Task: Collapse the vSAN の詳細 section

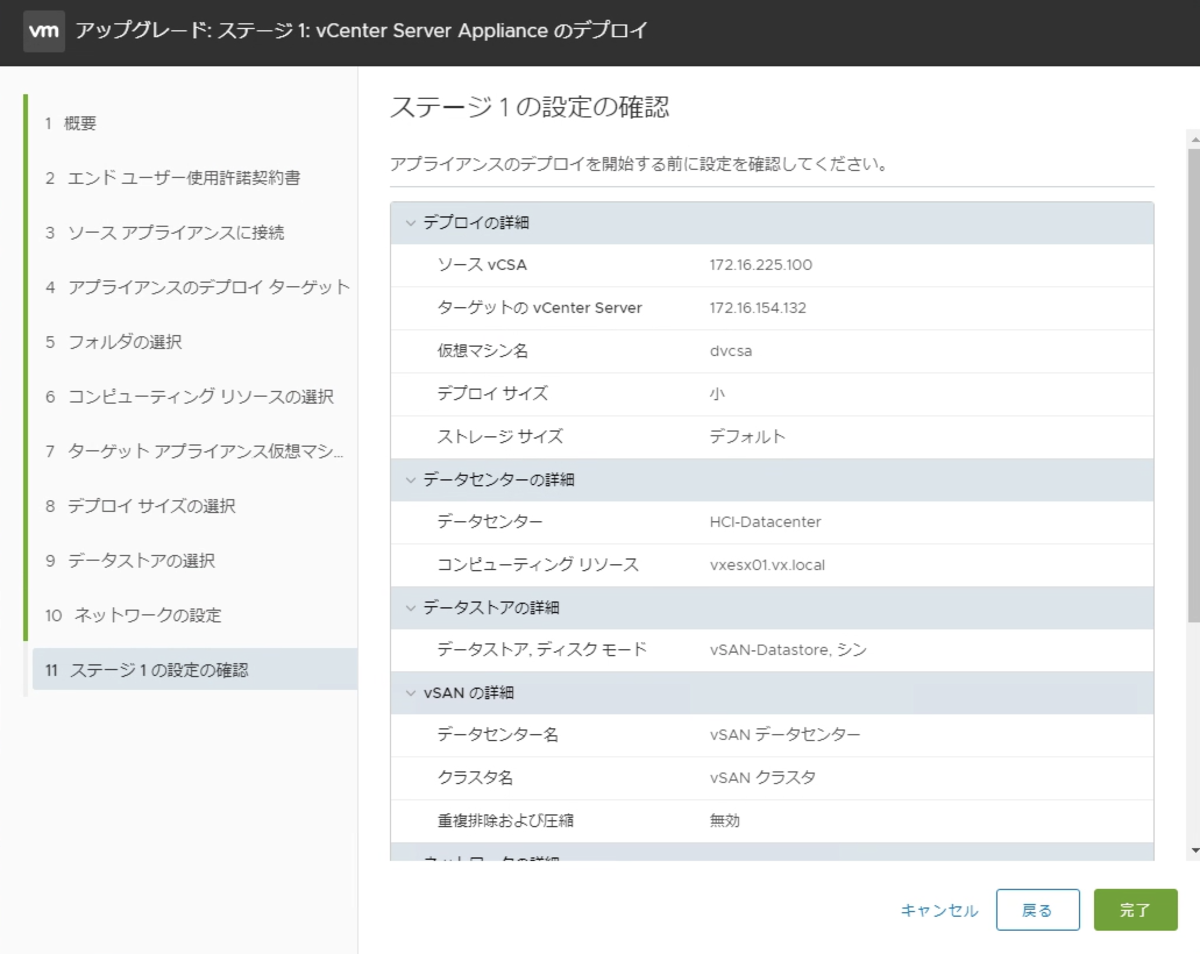Action: pos(410,692)
